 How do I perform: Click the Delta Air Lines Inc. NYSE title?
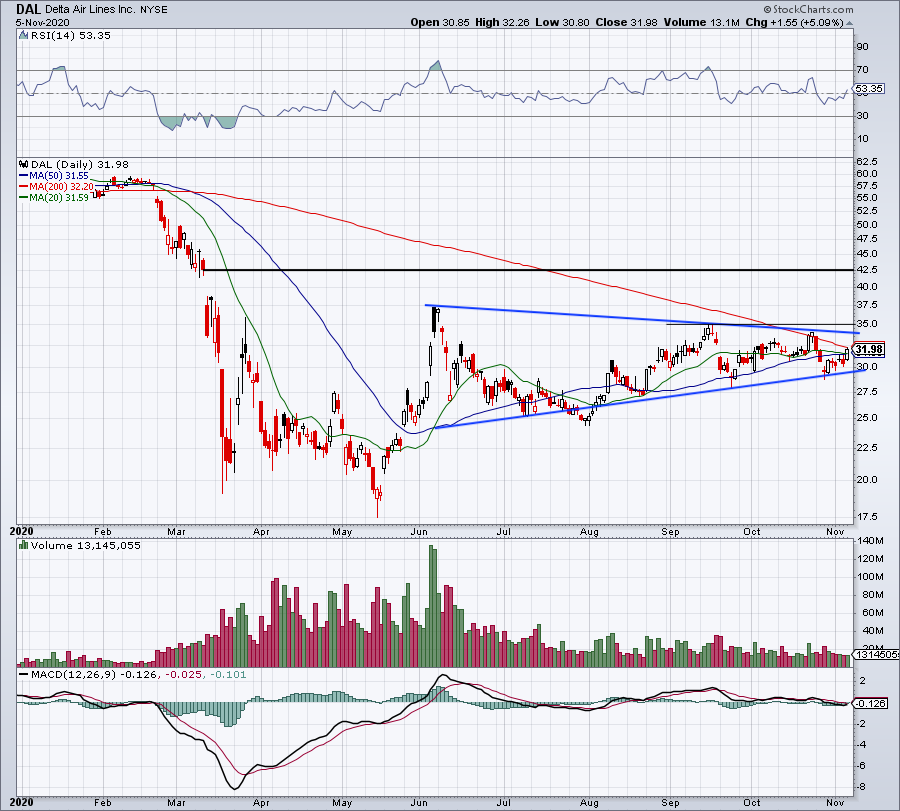(x=106, y=10)
